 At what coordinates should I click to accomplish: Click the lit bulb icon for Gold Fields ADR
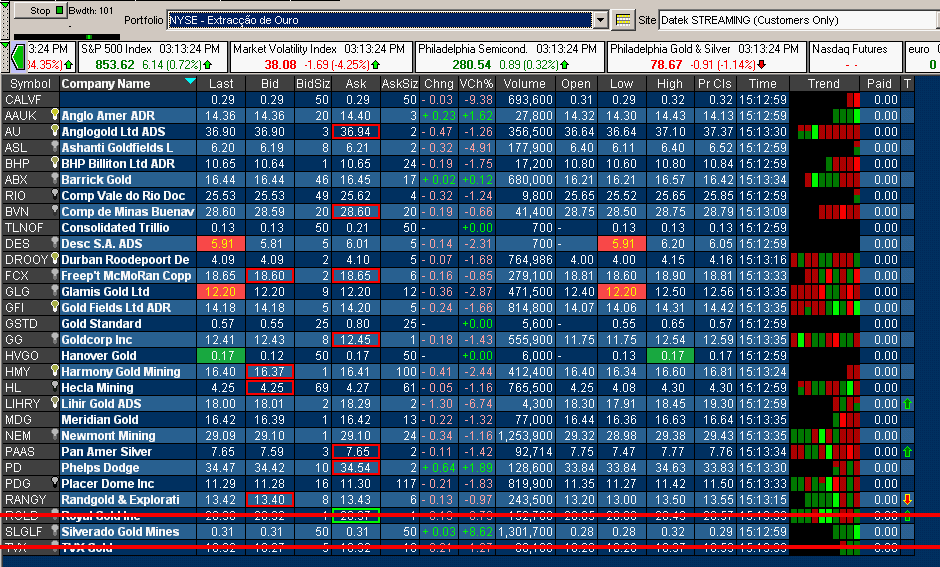coord(55,306)
